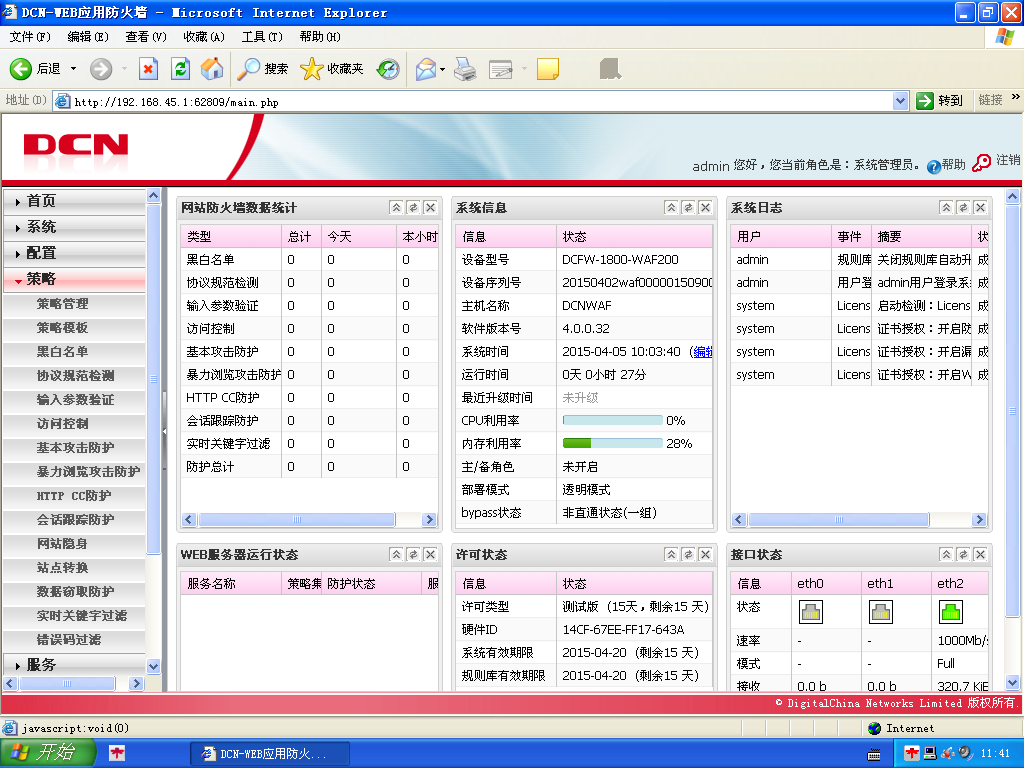
Task: Close the 系统日志 panel
Action: 980,208
